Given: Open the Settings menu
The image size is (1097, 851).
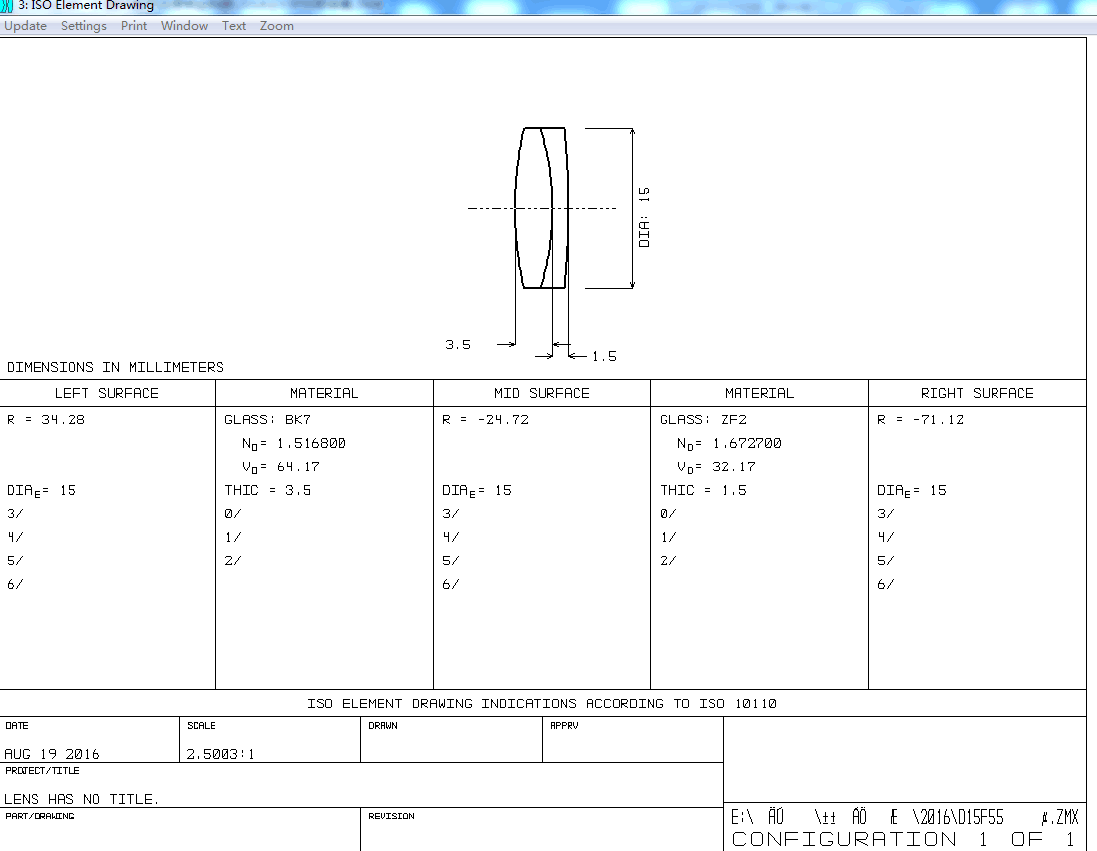Looking at the screenshot, I should 83,26.
